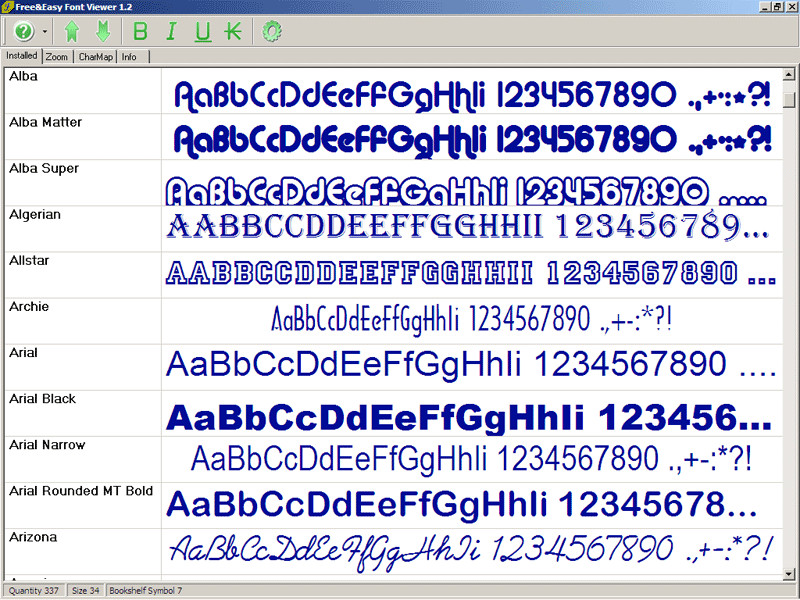Select the Arial Narrow font name
Screen dimensions: 800x600
tap(47, 445)
